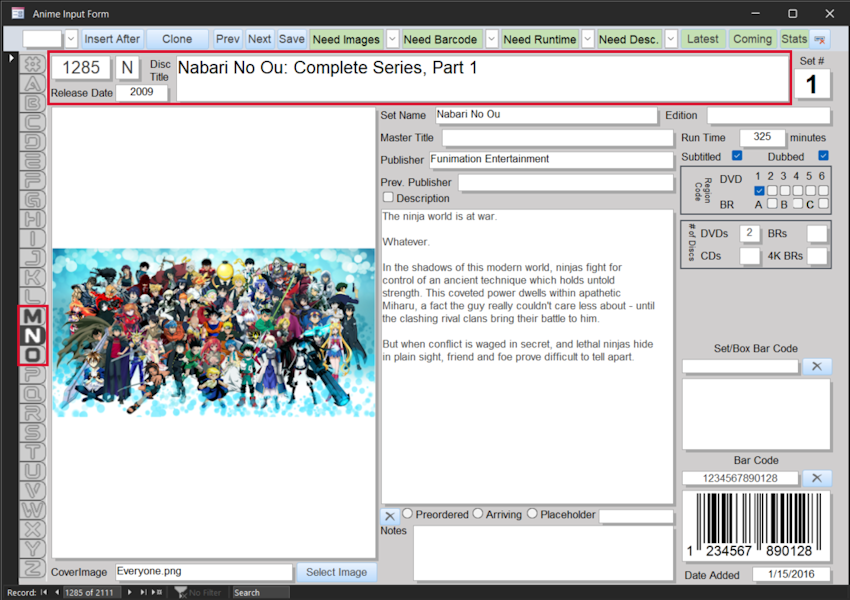Go to first record in navigation bar
Image resolution: width=850 pixels, height=600 pixels.
(44, 592)
